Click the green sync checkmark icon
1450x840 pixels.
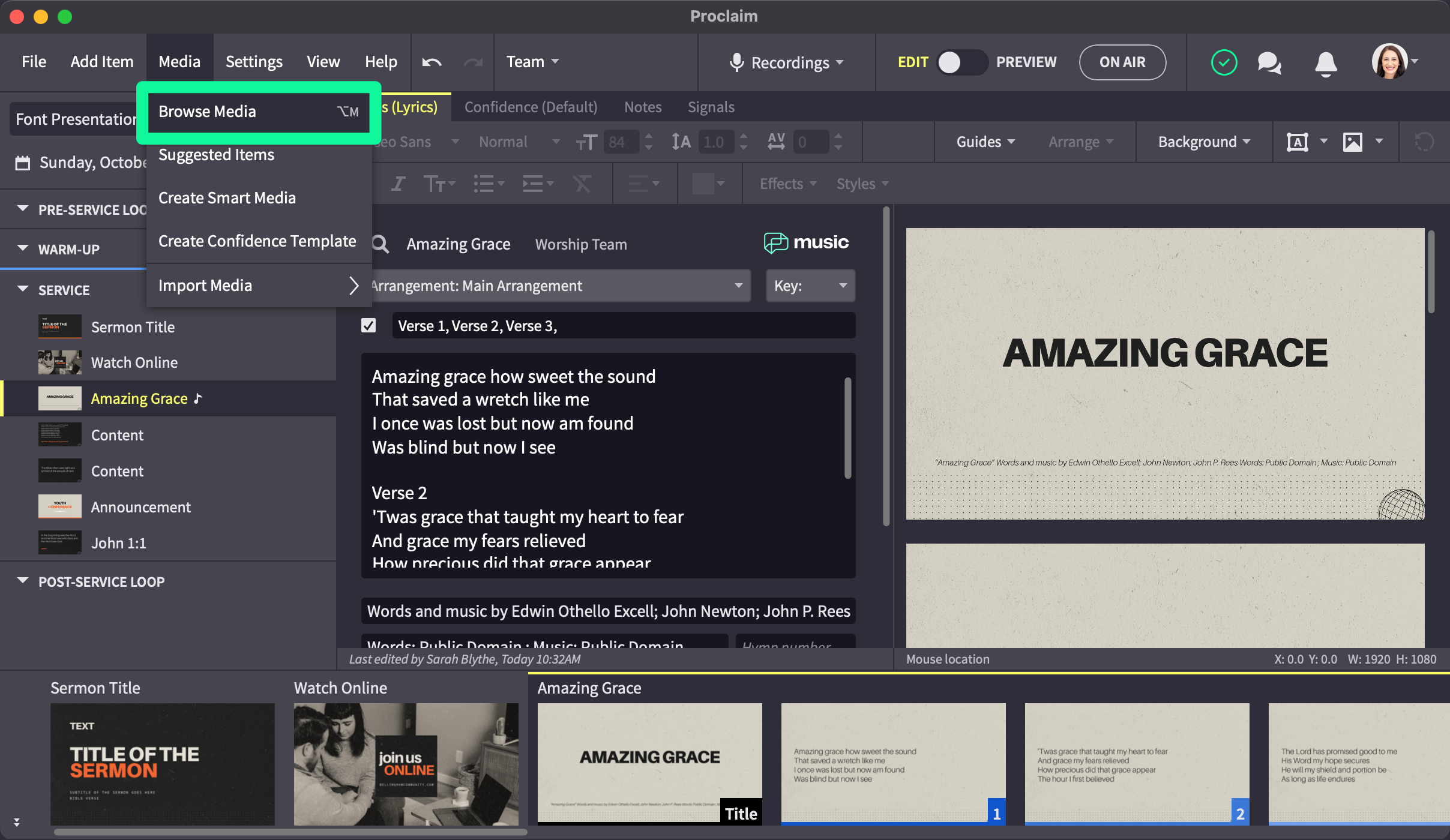click(x=1224, y=62)
